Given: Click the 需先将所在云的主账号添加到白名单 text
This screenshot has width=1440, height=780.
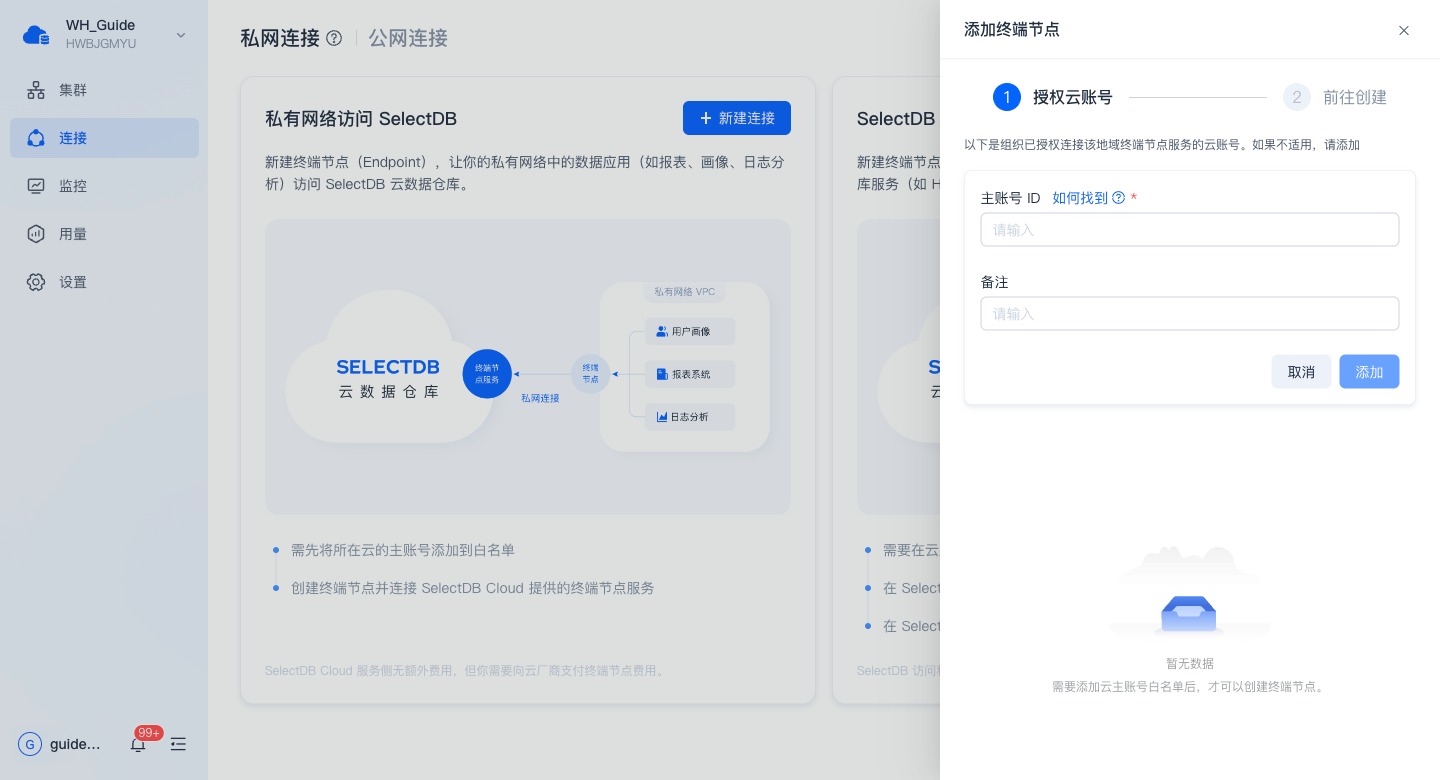Looking at the screenshot, I should pos(403,550).
